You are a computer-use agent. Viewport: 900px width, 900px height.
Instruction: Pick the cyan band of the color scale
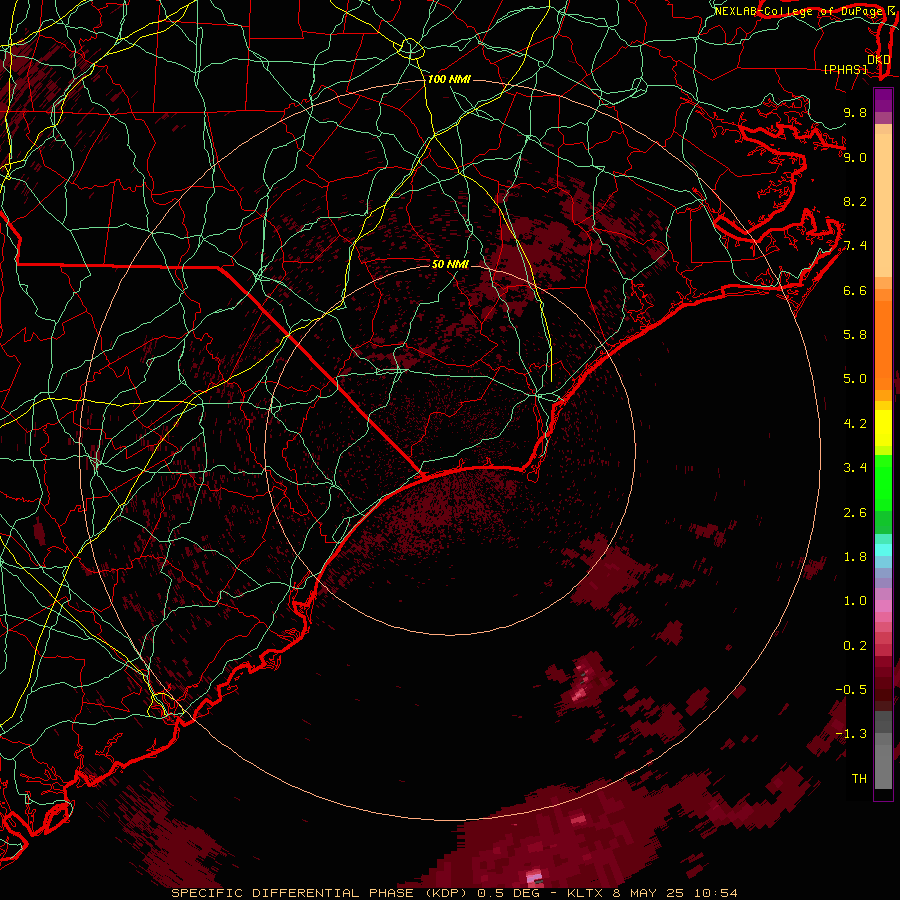pyautogui.click(x=883, y=550)
